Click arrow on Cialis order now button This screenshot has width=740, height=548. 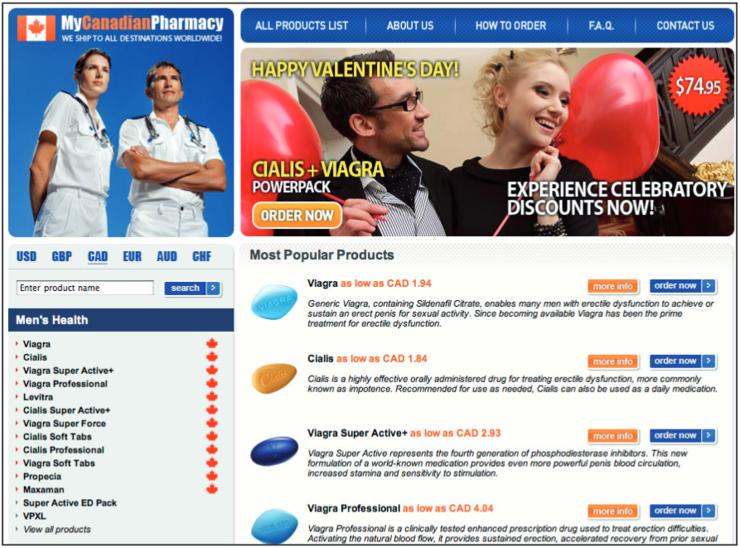click(709, 361)
